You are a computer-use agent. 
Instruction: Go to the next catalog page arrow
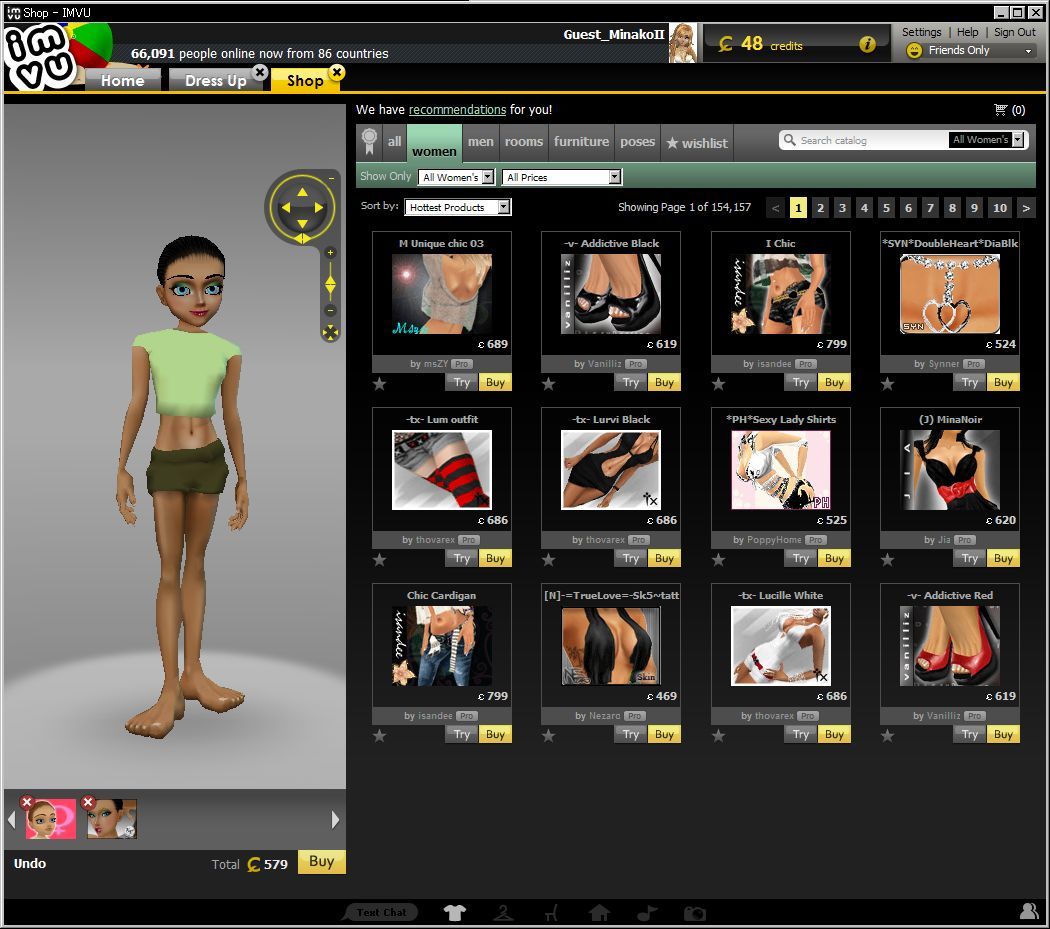coord(1026,208)
